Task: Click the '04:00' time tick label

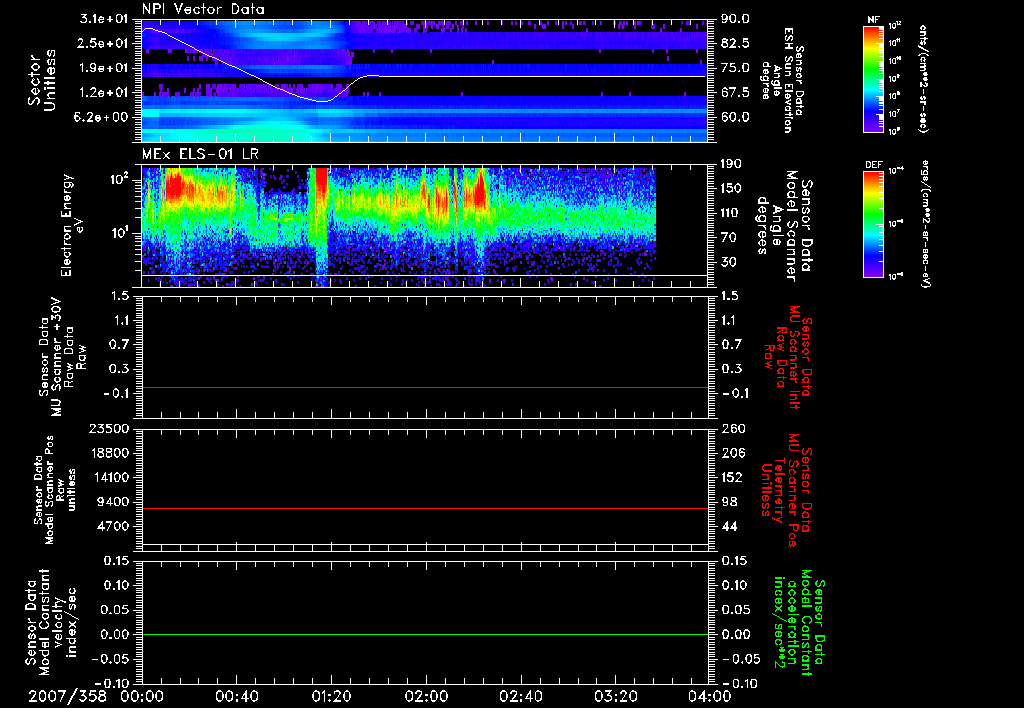Action: (710, 696)
